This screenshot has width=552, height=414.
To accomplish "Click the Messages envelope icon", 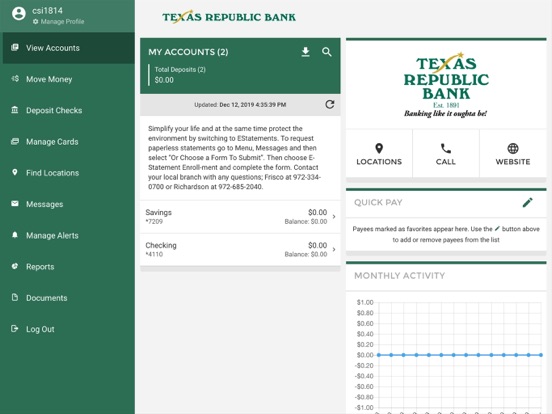I will (15, 203).
